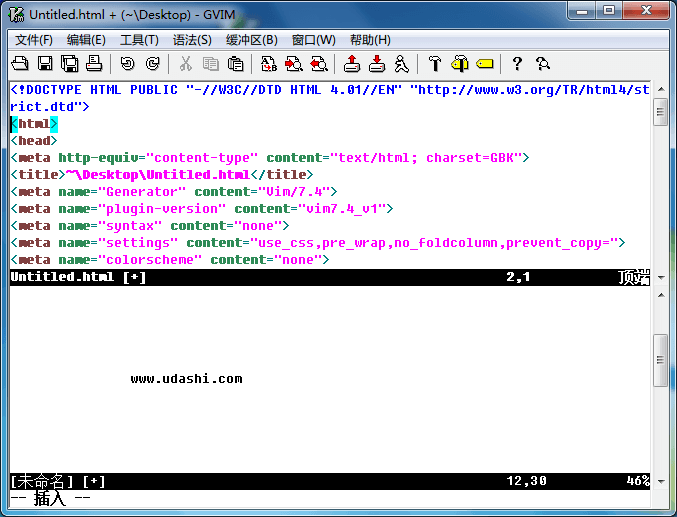Open Find and Replace tool

[269, 64]
